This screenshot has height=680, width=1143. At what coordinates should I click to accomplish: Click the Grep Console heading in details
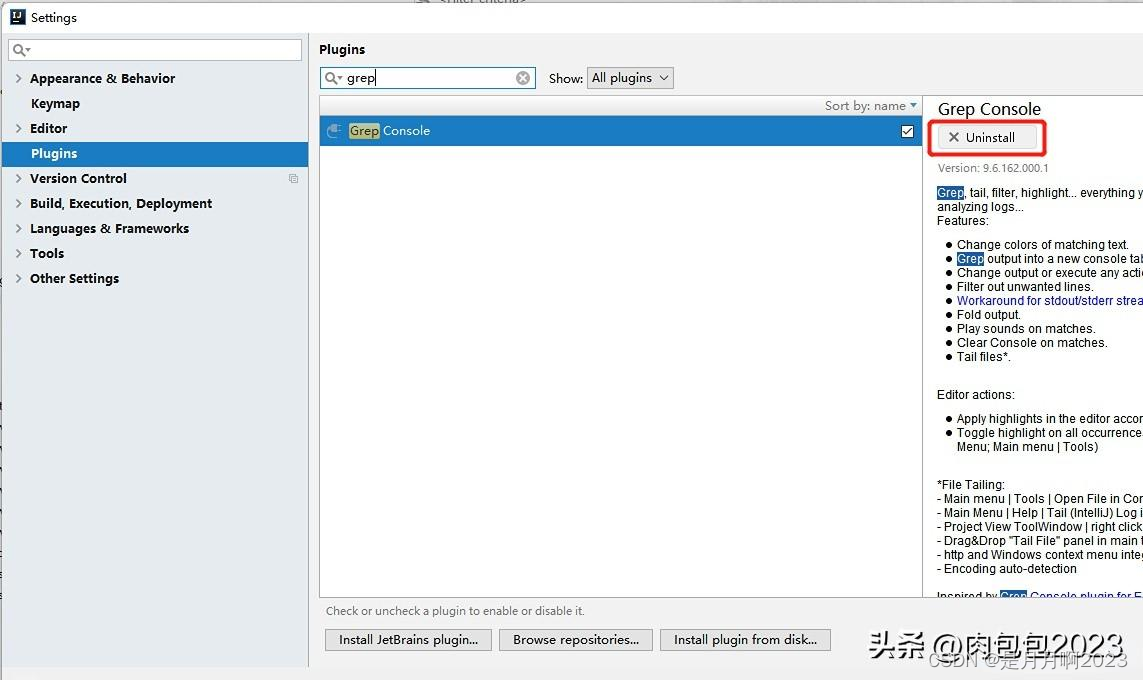pyautogui.click(x=989, y=109)
